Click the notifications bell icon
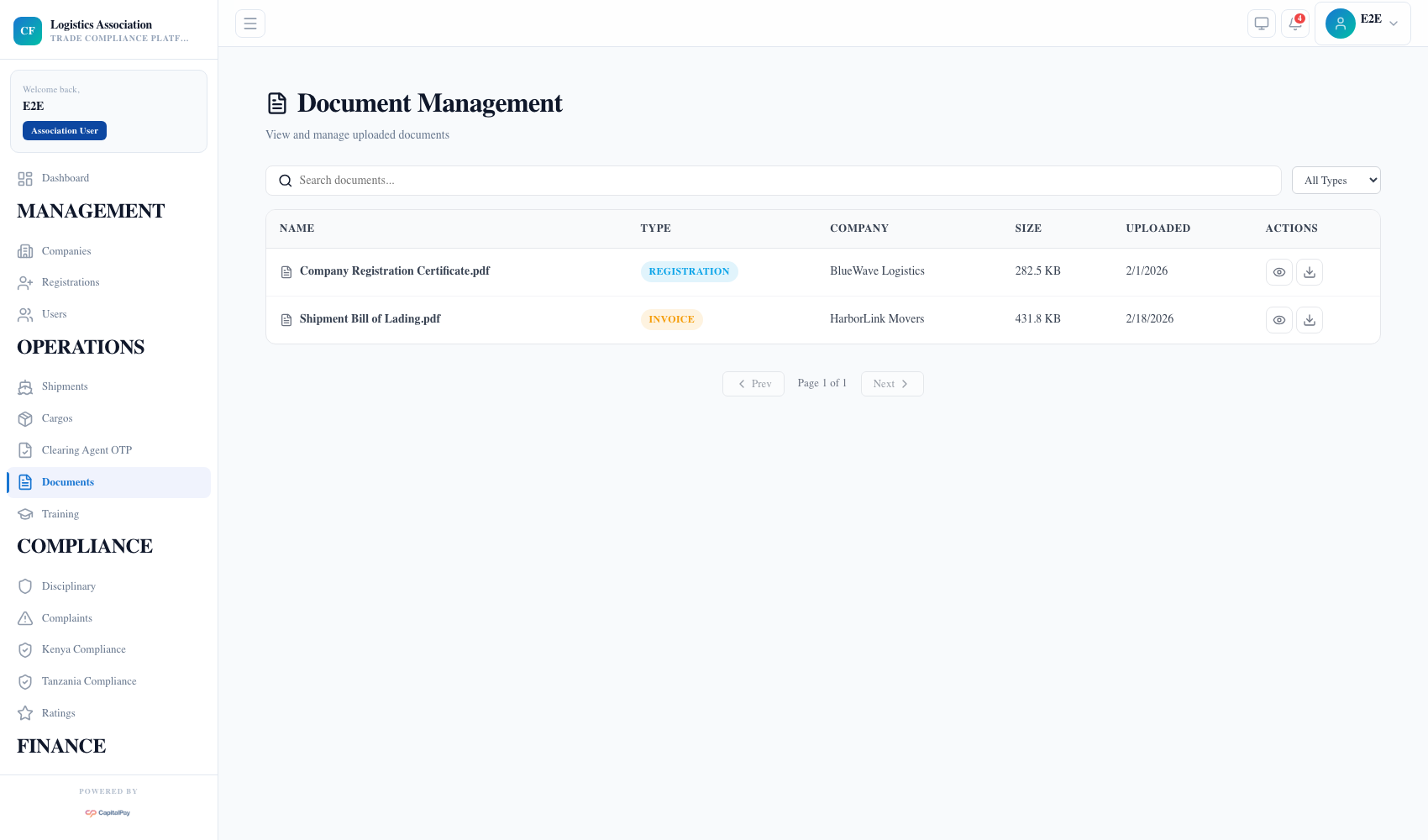Image resolution: width=1428 pixels, height=840 pixels. pyautogui.click(x=1294, y=24)
